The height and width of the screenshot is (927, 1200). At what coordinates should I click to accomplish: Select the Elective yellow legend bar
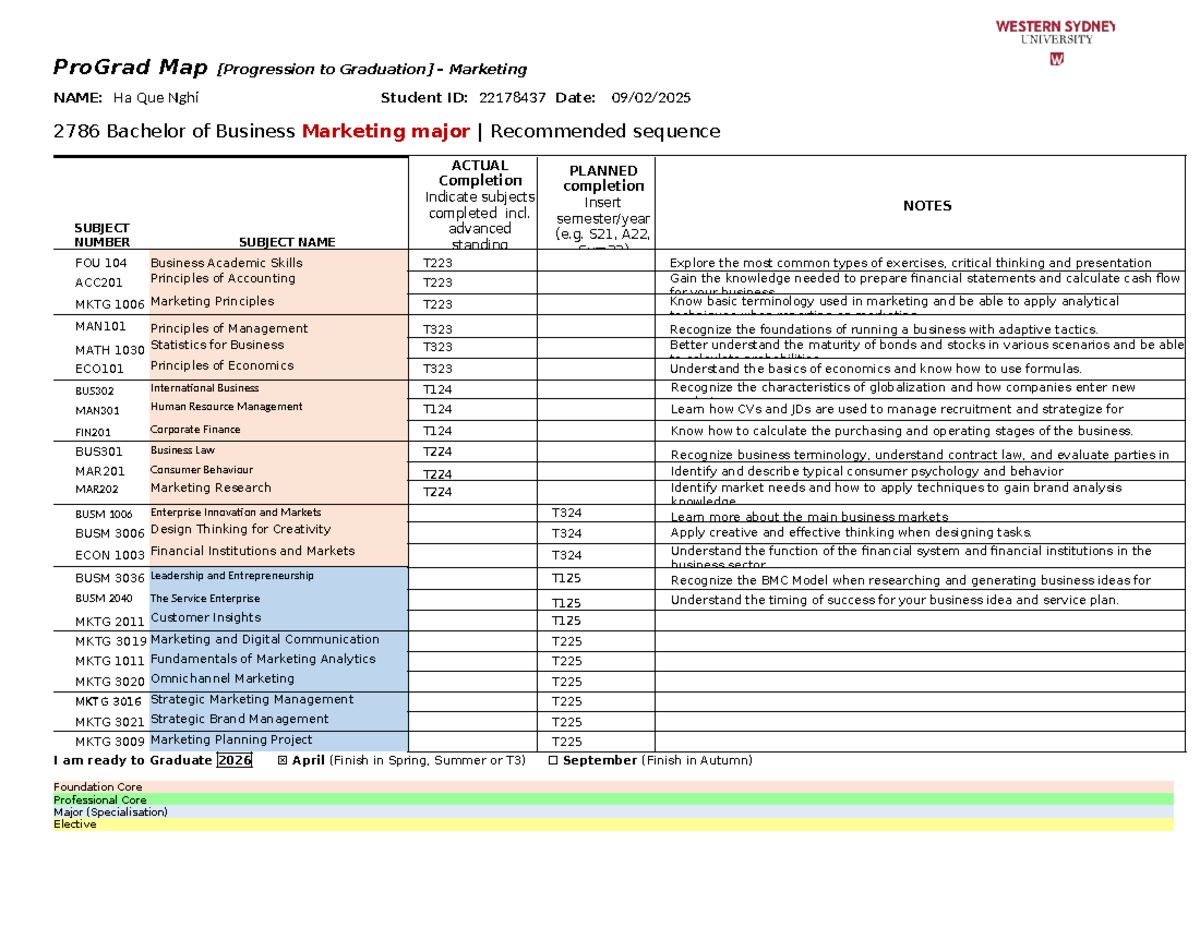point(400,824)
